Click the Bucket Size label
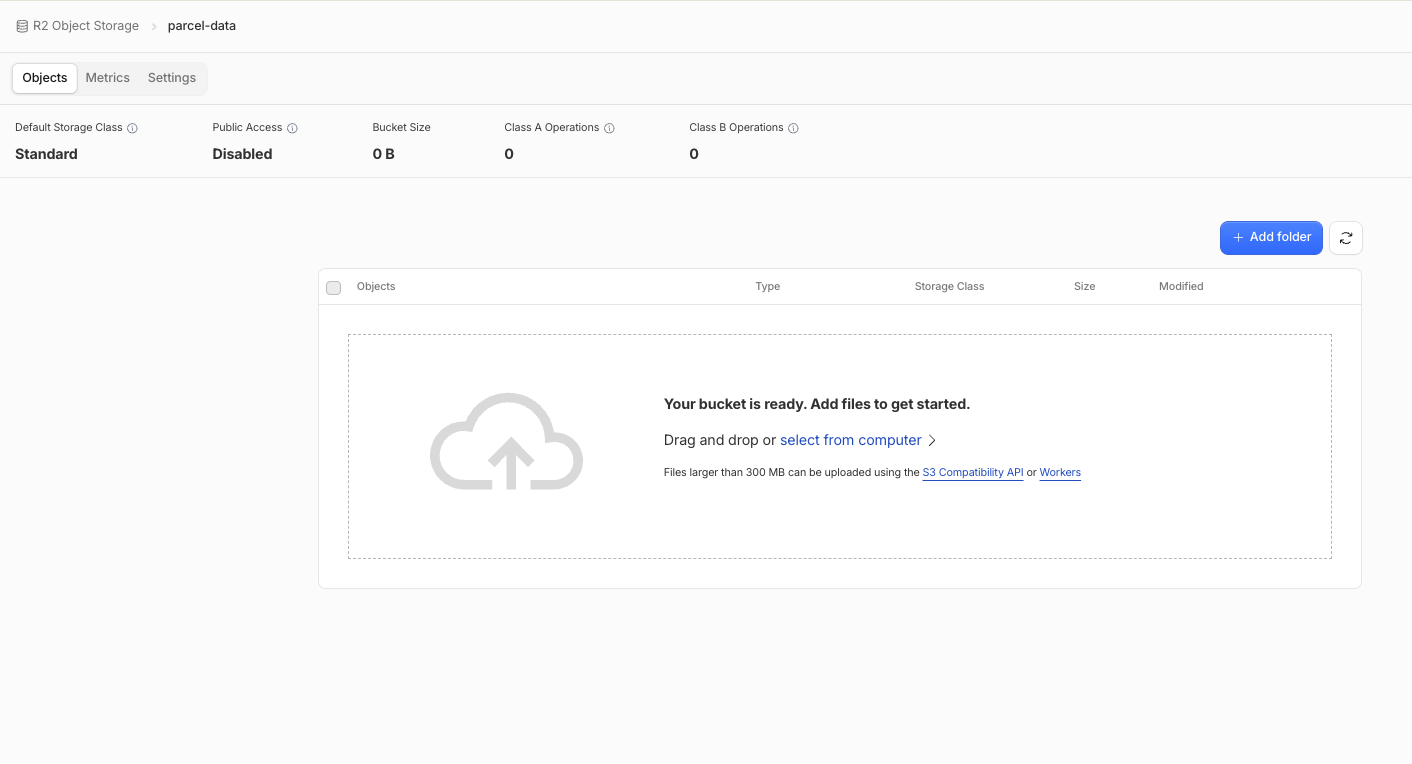This screenshot has height=764, width=1412. (x=402, y=128)
